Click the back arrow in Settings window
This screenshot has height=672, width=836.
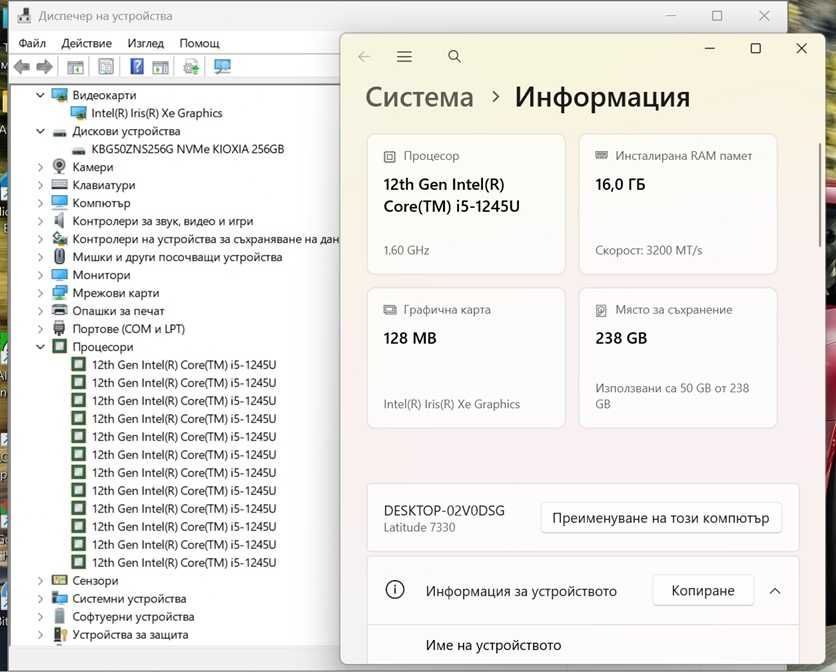point(364,57)
